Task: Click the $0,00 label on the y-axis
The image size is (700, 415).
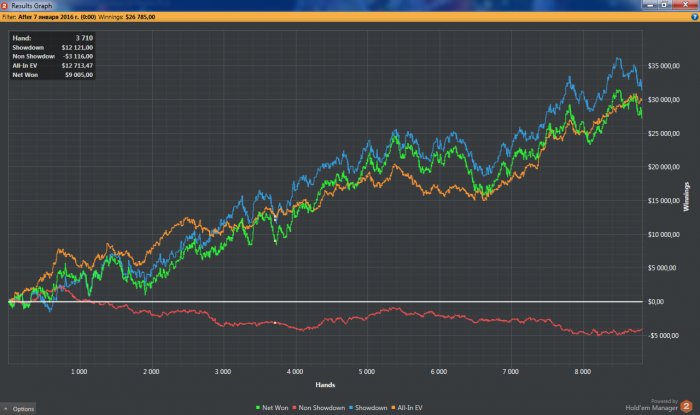Action: [x=658, y=301]
